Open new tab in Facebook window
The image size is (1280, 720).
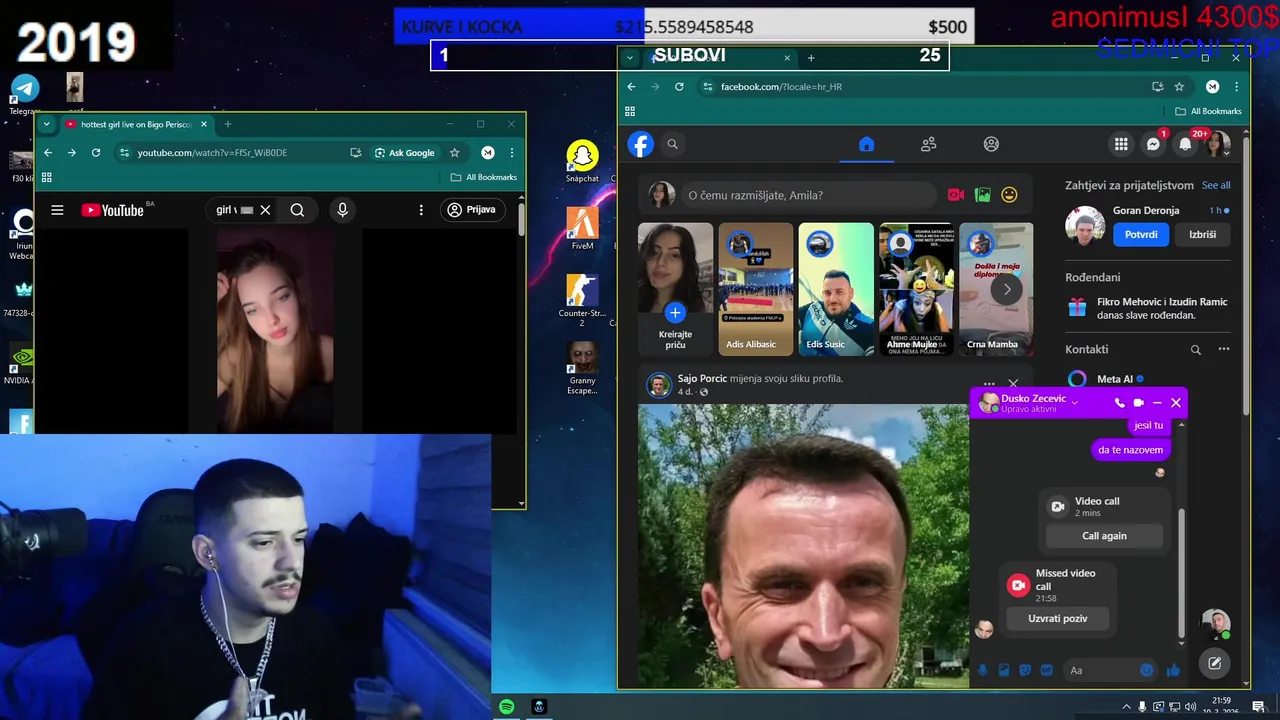coord(811,58)
